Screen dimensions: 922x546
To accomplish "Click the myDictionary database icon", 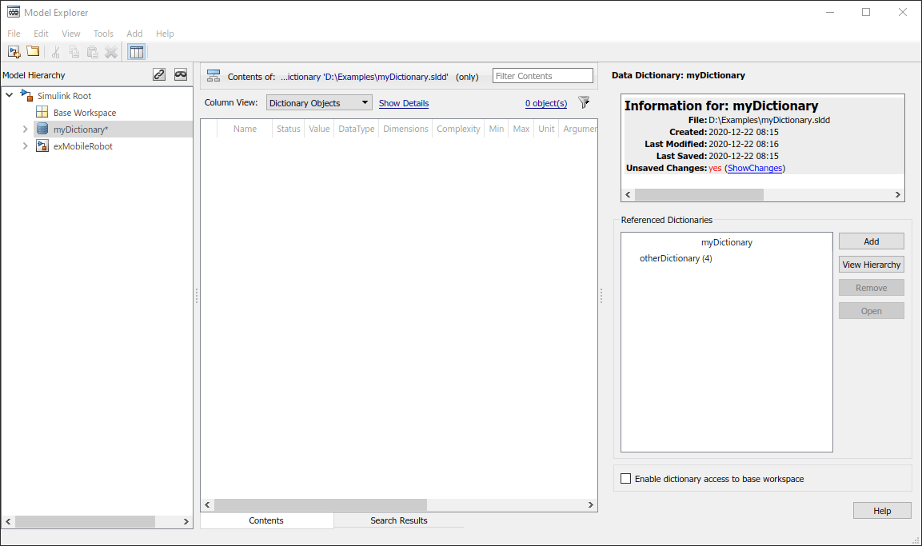I will [x=42, y=129].
